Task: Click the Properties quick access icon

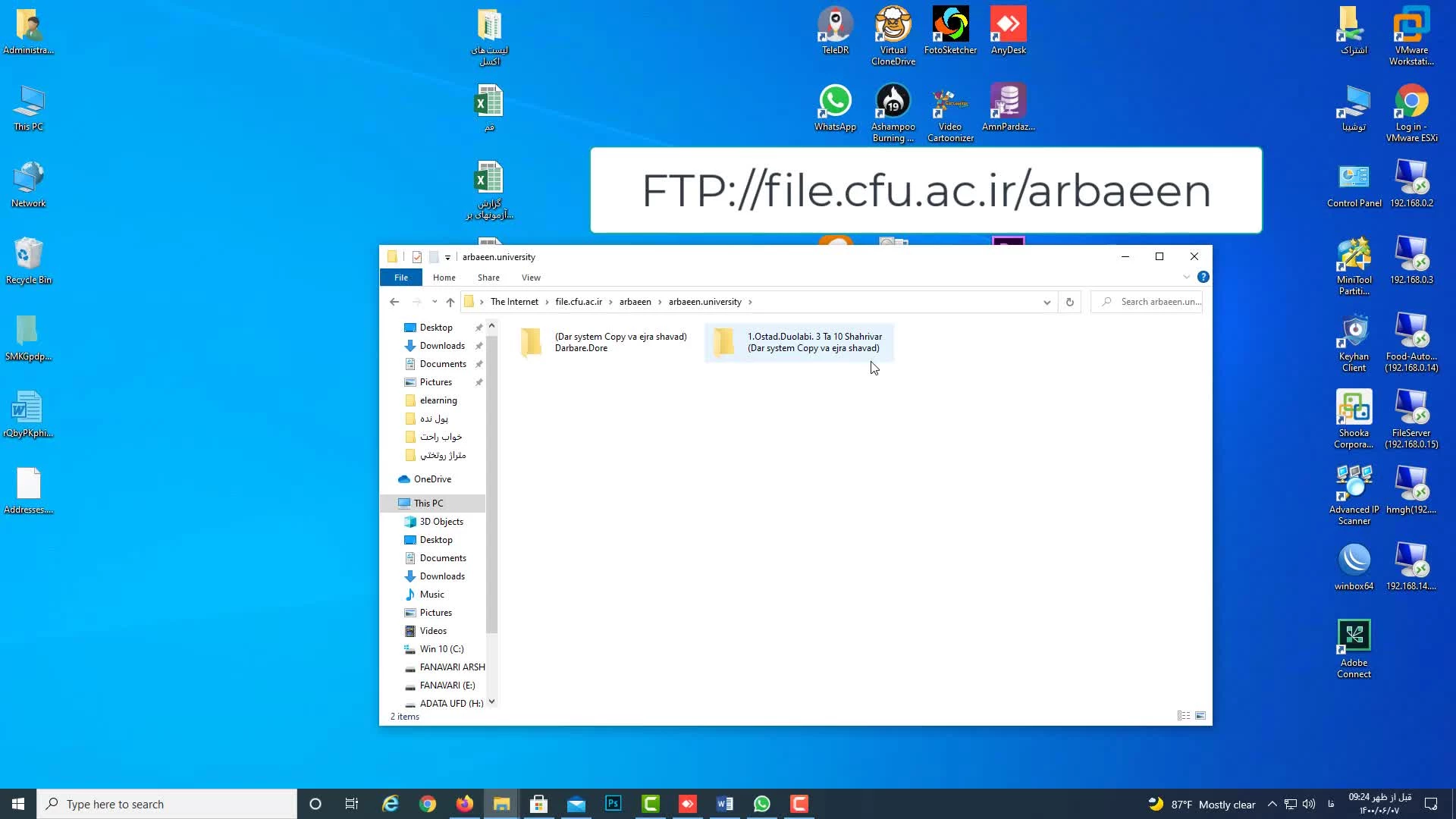Action: click(x=417, y=257)
